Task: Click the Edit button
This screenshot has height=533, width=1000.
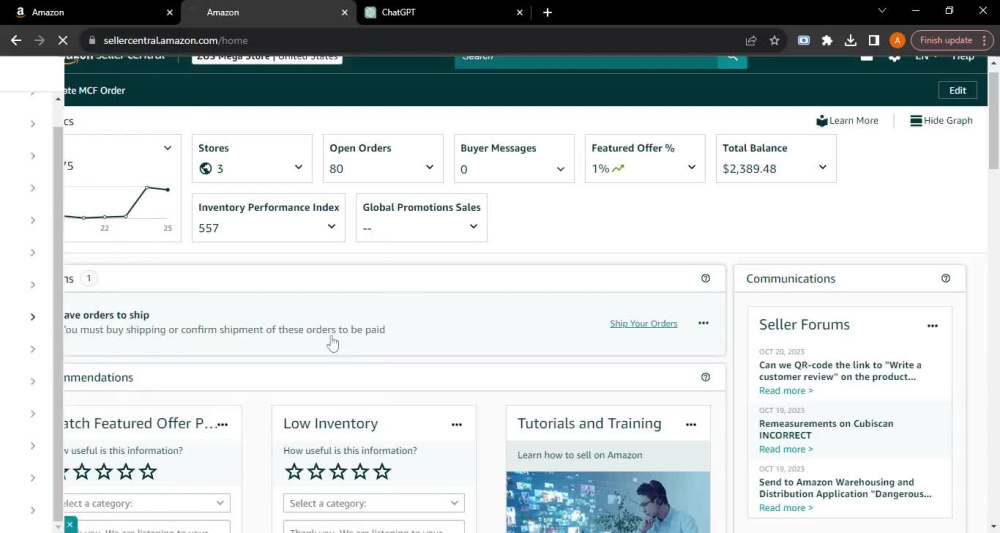Action: [957, 91]
